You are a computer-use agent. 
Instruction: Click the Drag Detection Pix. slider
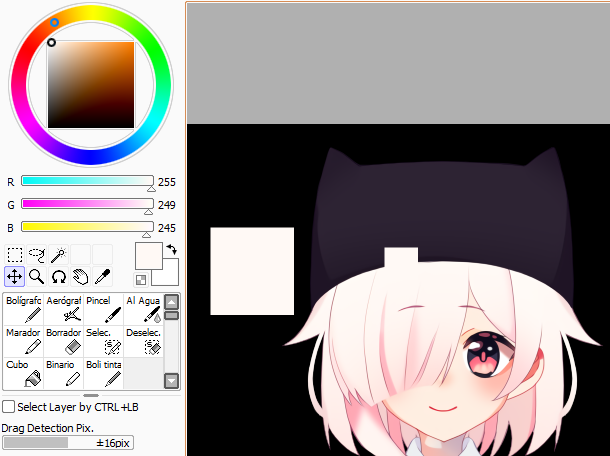click(68, 443)
